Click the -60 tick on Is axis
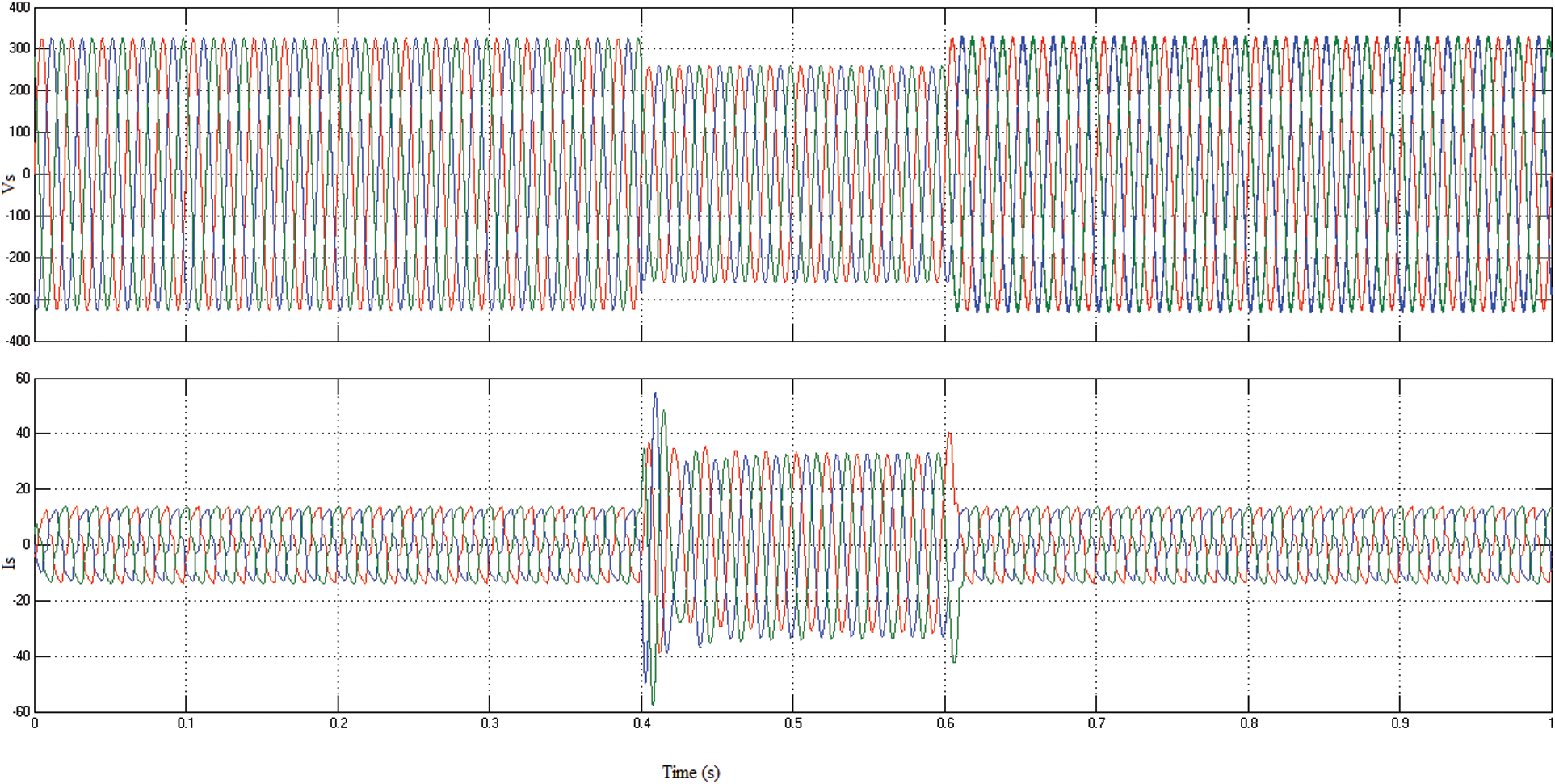The width and height of the screenshot is (1555, 784). click(20, 712)
